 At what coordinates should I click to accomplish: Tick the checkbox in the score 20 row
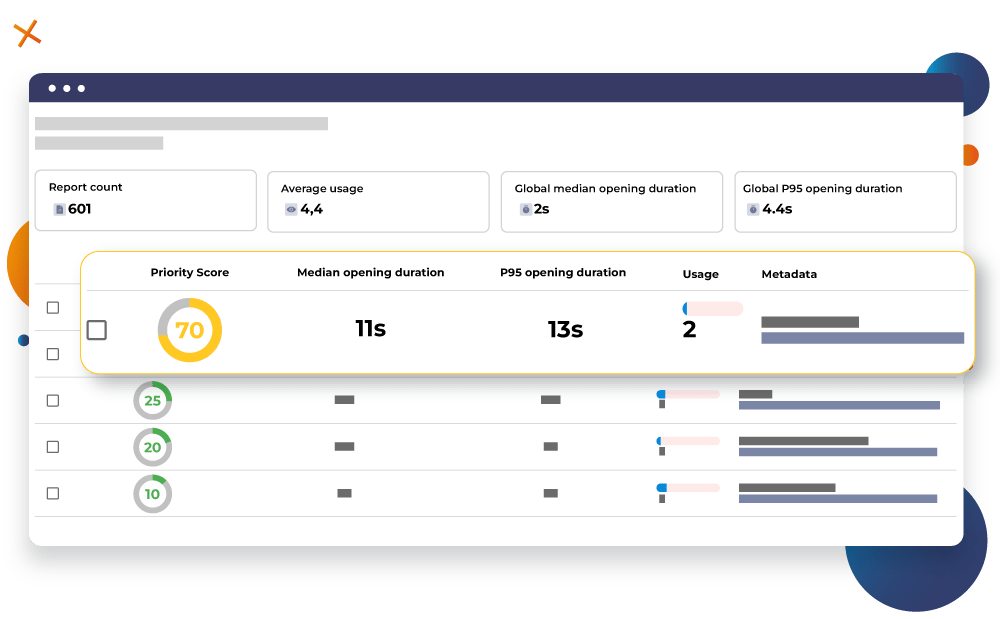point(53,447)
